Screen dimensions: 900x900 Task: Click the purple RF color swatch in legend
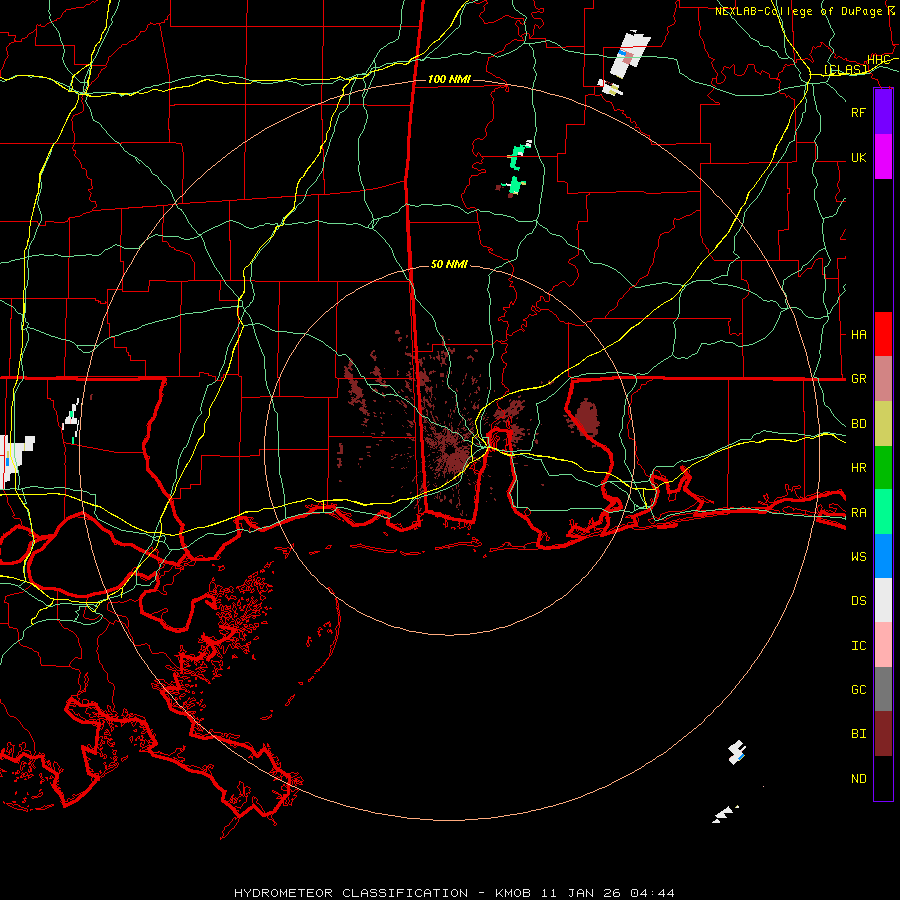[x=883, y=112]
